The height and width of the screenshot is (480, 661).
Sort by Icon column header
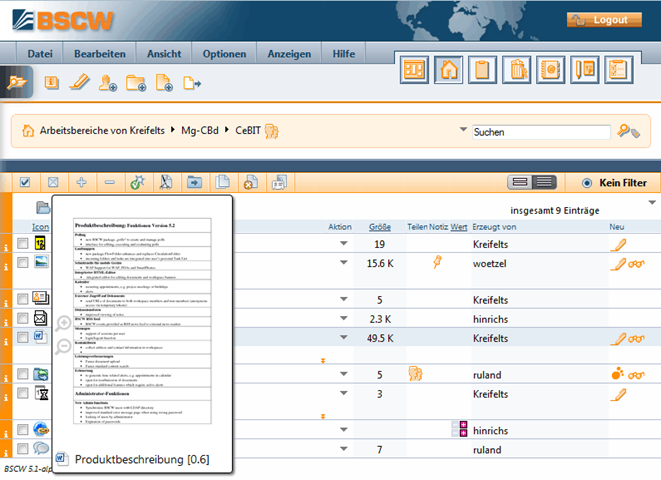[40, 227]
